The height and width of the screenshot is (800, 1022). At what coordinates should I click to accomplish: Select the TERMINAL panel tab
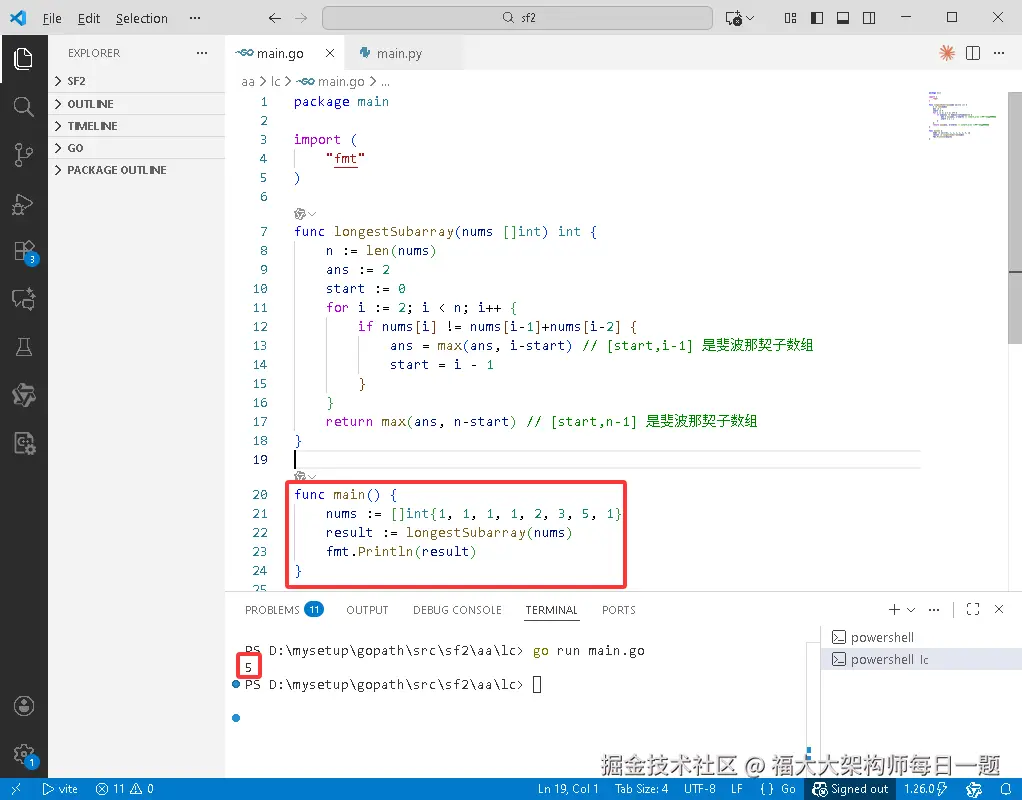(x=551, y=610)
